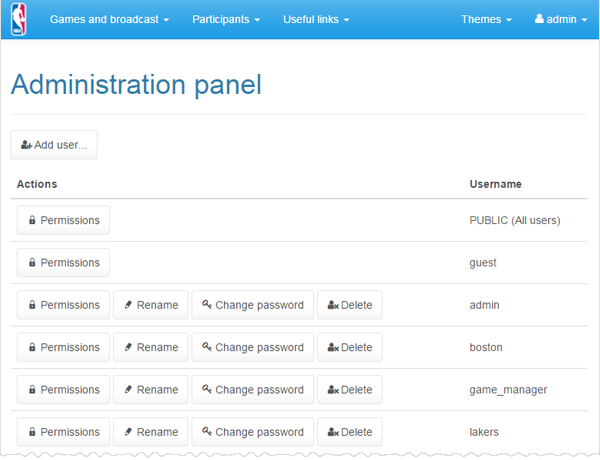Screen dimensions: 600x460
Task: Click the key icon for boston's password change
Action: 207,347
